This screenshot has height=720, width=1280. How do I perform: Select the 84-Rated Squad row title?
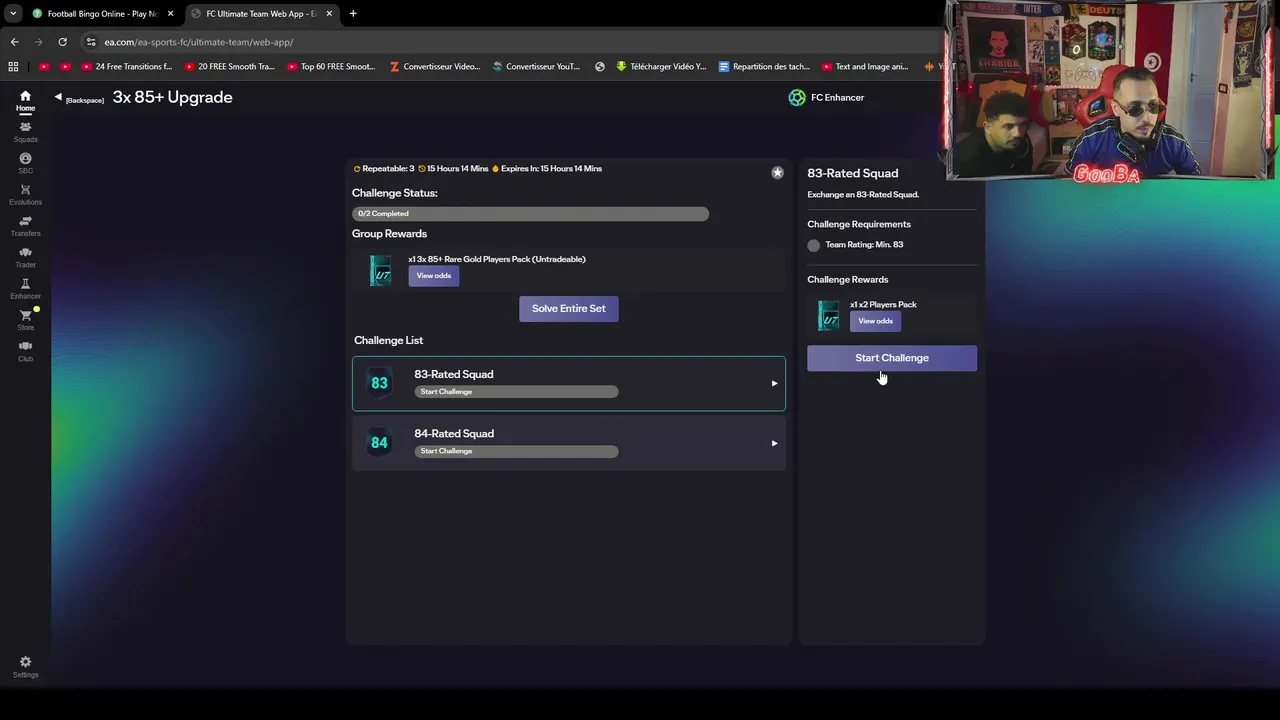point(454,433)
